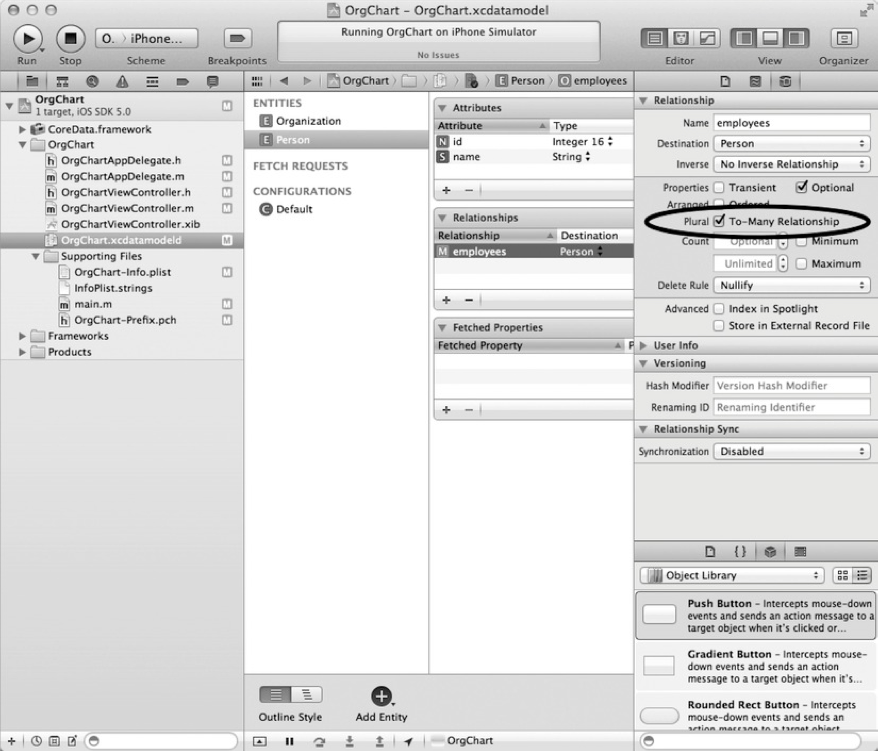Switch Object Library to icon view
This screenshot has height=752, width=881.
[x=842, y=576]
